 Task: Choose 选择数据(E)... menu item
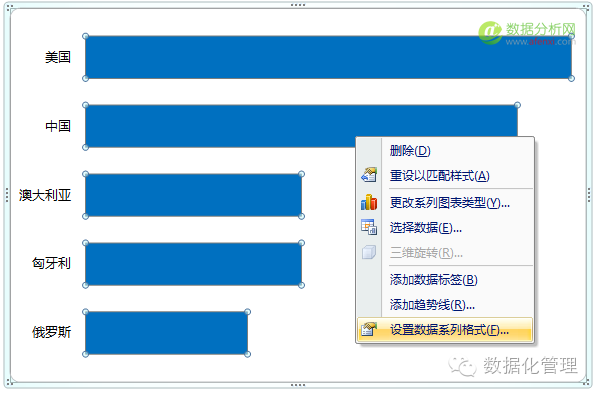425,228
